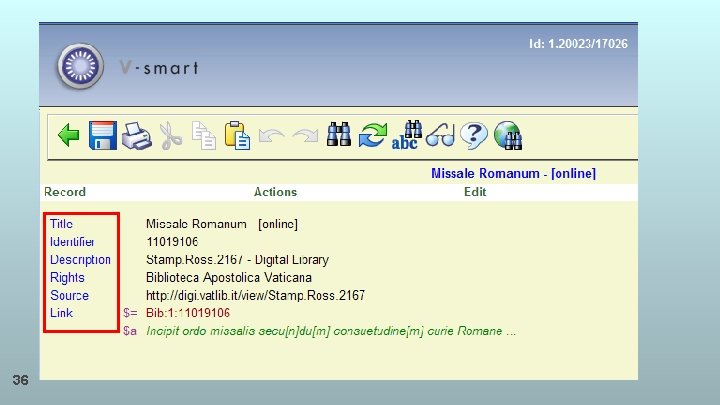Paste with the clipboard icon
The height and width of the screenshot is (405, 720).
(x=237, y=136)
